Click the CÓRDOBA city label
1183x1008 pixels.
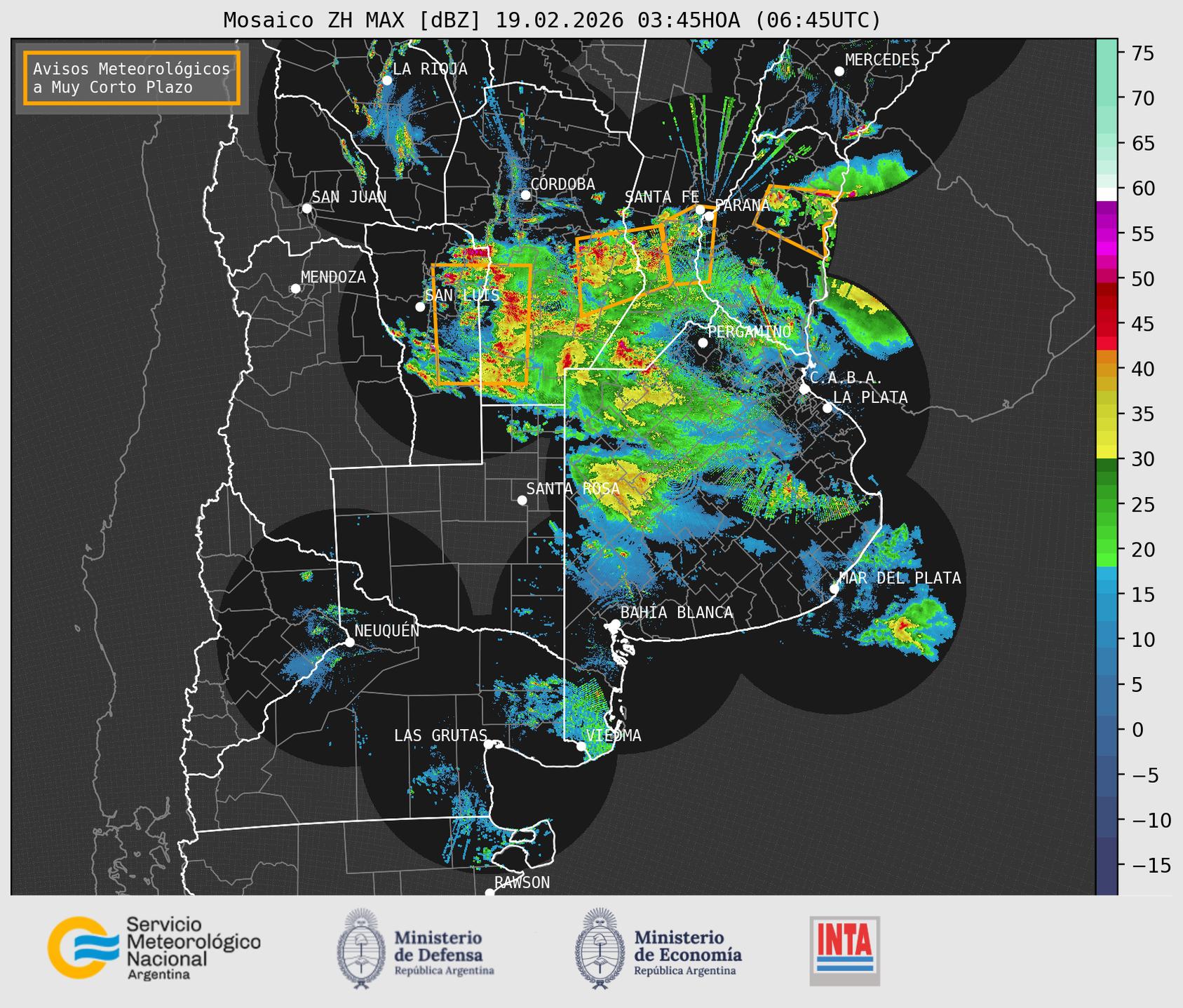pos(562,184)
